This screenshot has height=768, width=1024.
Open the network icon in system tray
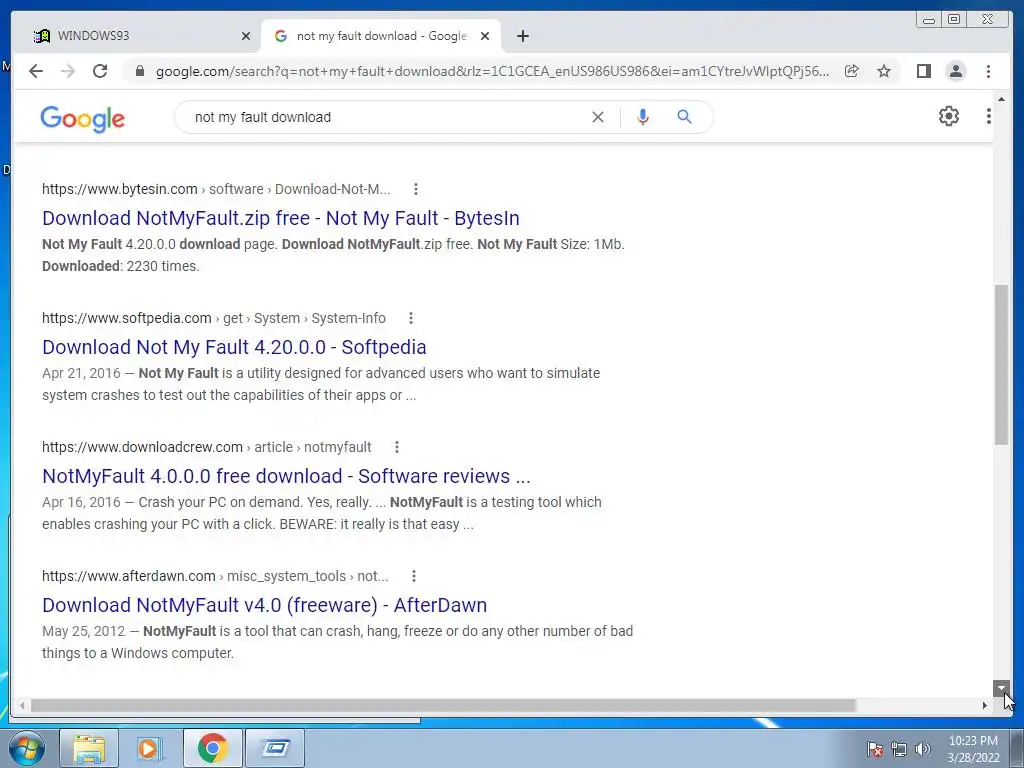tap(899, 749)
